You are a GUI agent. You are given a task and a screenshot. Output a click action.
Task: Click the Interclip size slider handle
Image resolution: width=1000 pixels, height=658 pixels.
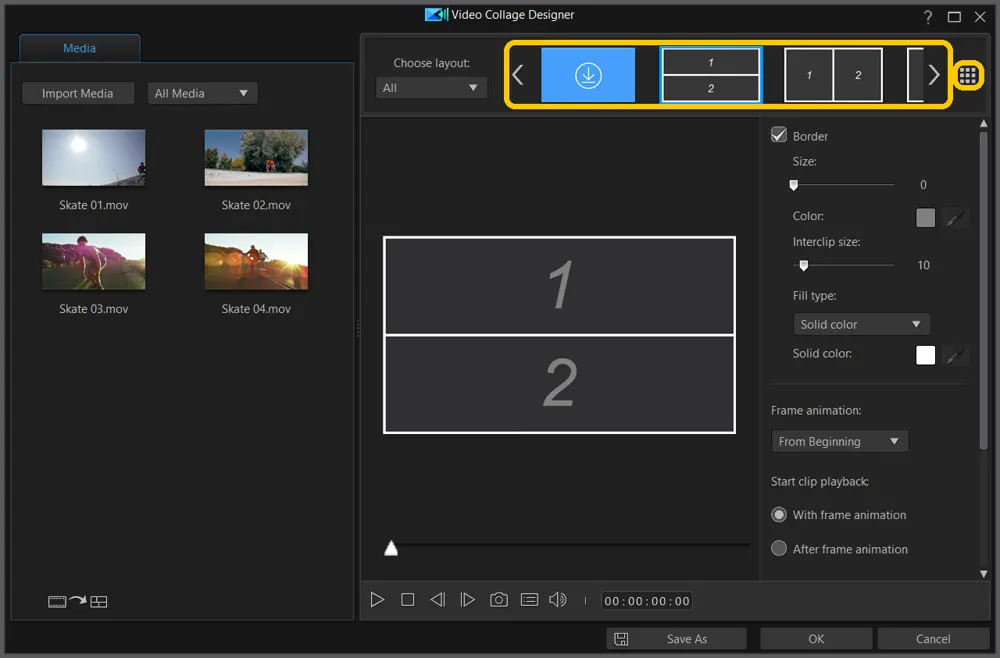[804, 265]
